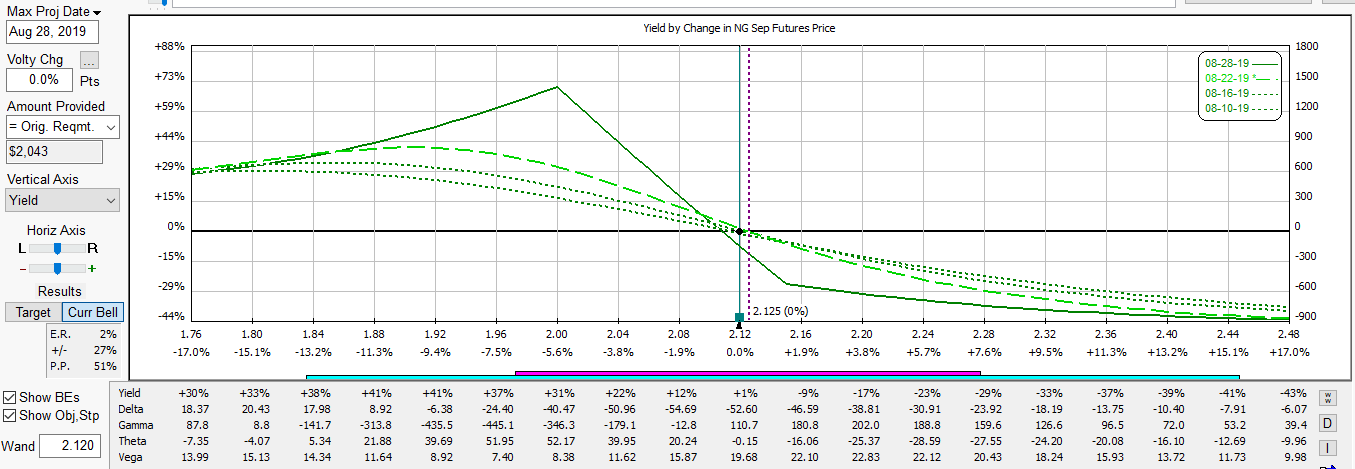
Task: Select the 08-28-19 legend line entry
Action: point(1241,63)
